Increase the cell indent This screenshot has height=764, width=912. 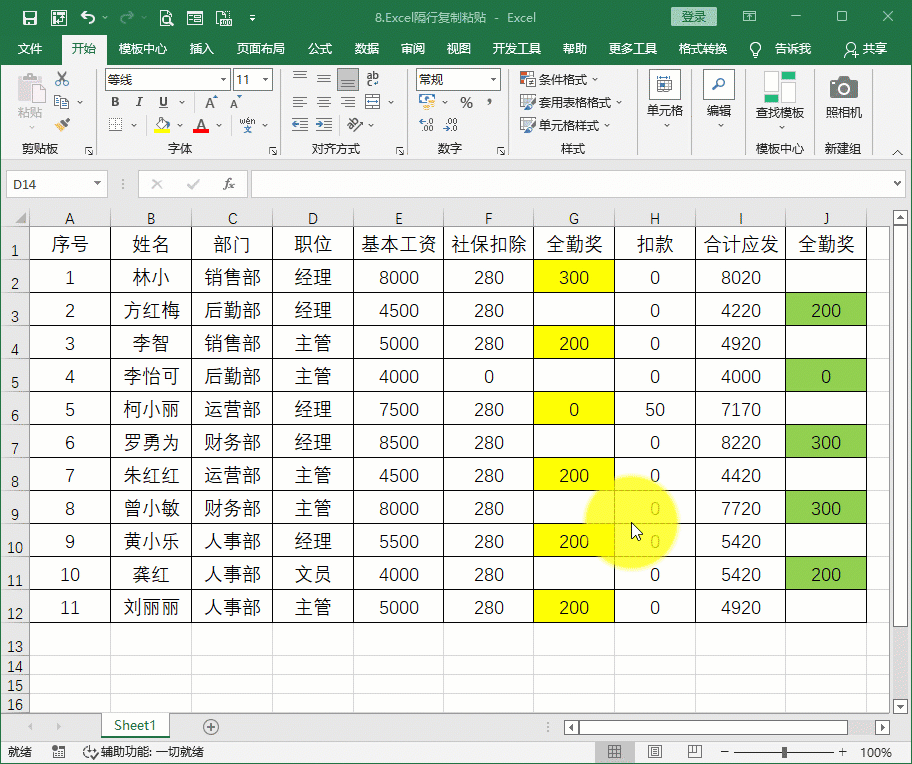point(324,124)
